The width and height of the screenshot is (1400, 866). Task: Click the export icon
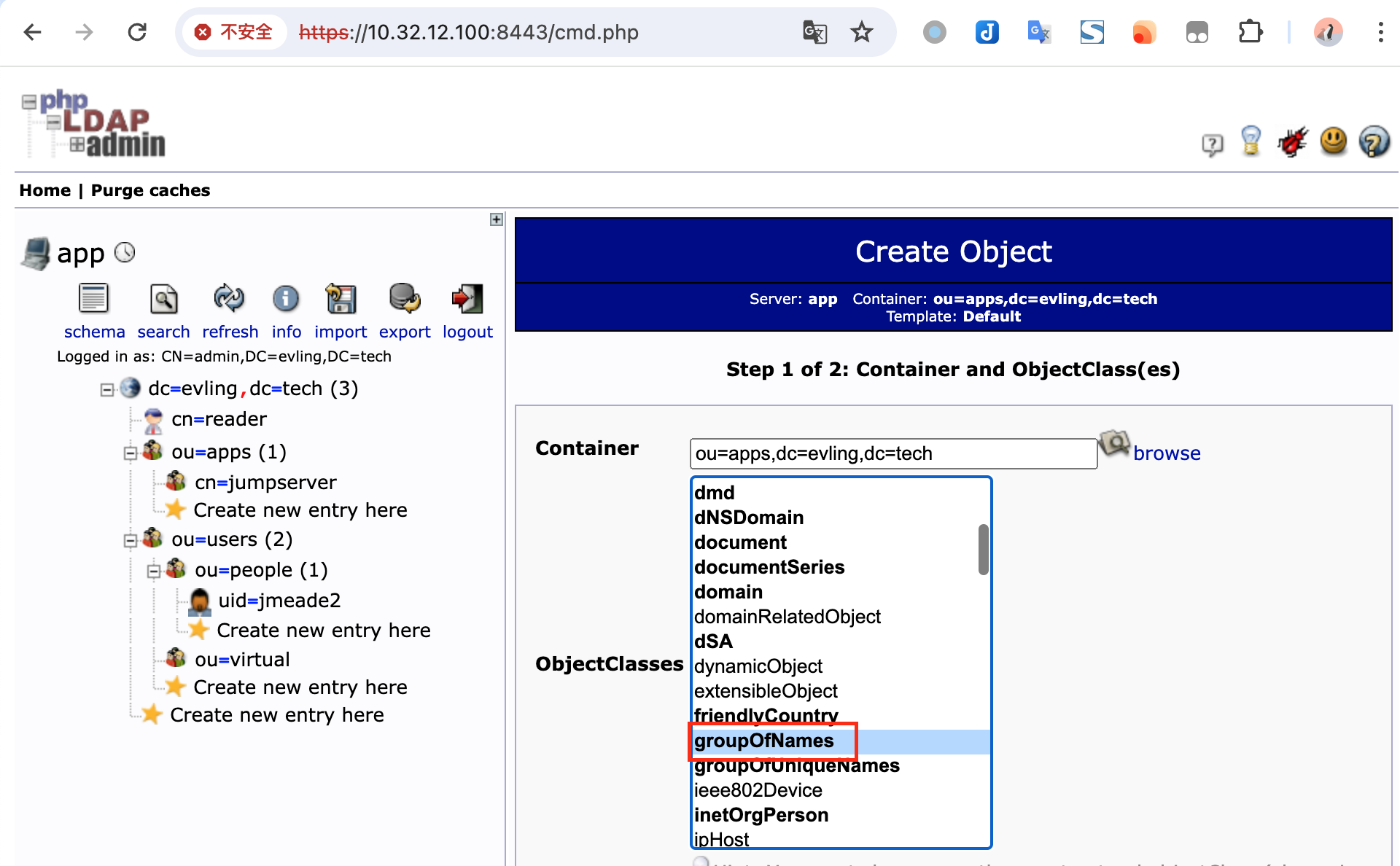[405, 298]
